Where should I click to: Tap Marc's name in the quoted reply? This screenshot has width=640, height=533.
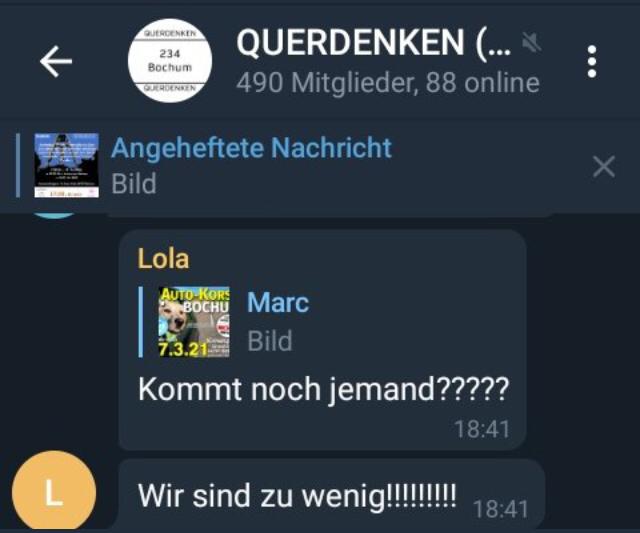[278, 302]
